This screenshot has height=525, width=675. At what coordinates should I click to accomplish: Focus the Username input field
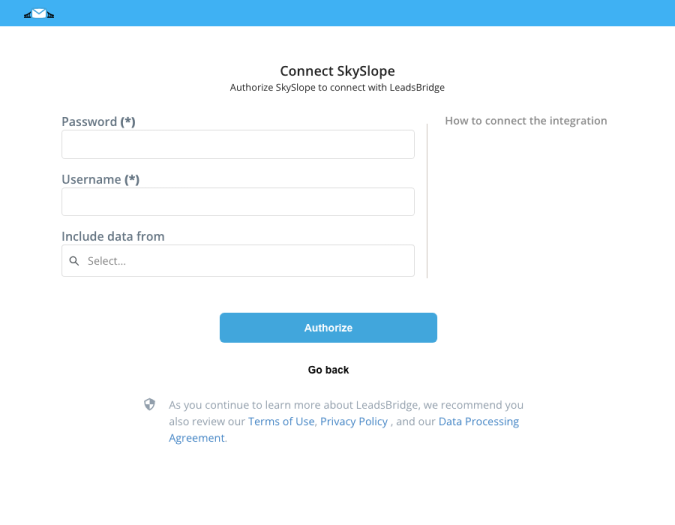click(x=238, y=202)
